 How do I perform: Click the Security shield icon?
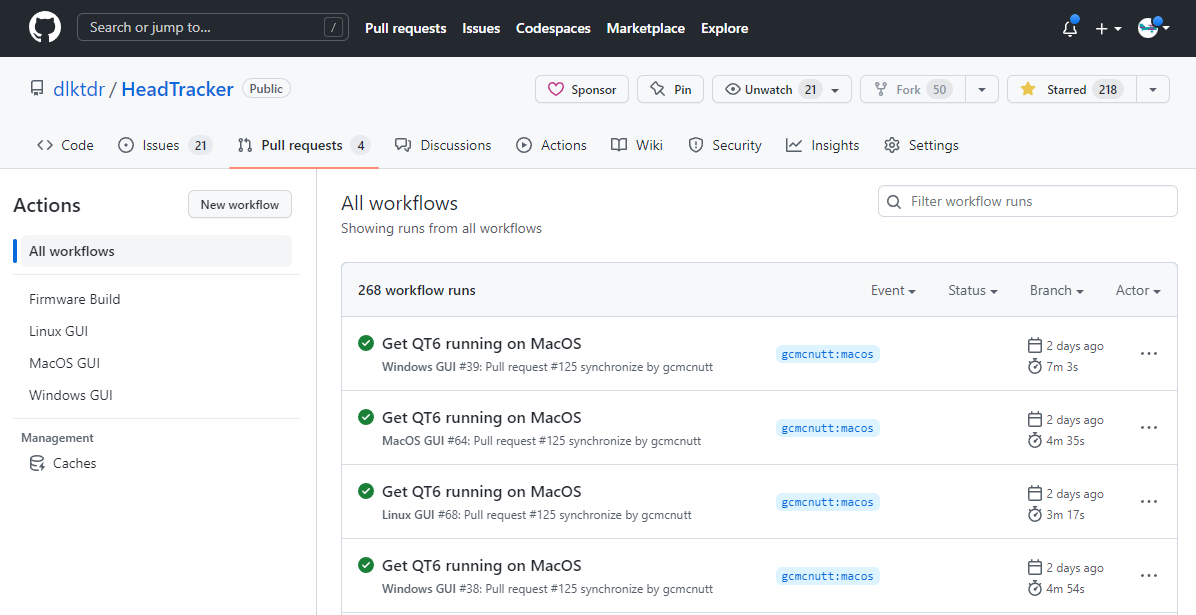pos(696,145)
